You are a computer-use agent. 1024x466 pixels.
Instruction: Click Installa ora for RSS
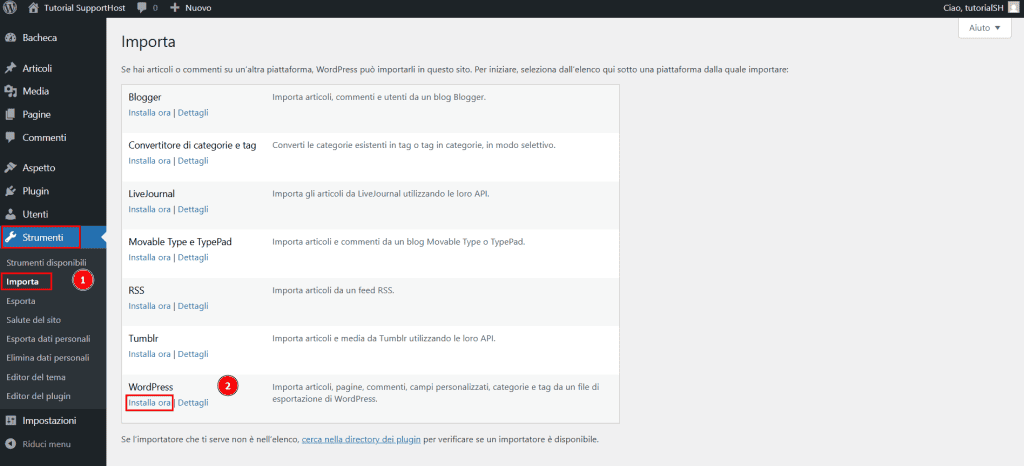click(x=150, y=305)
